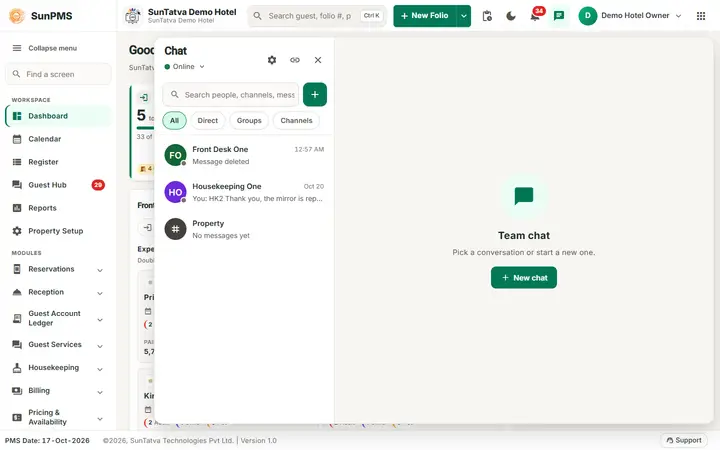Click the Pricing & Availability icon
The height and width of the screenshot is (450, 720).
pyautogui.click(x=17, y=417)
